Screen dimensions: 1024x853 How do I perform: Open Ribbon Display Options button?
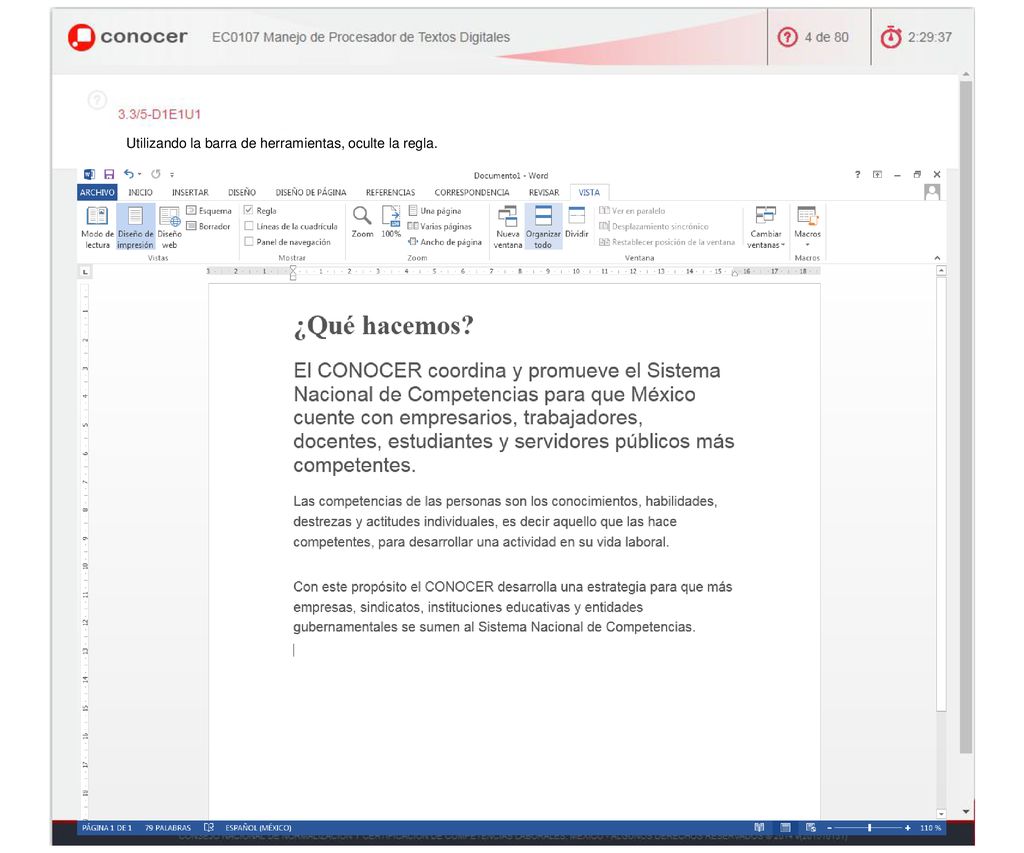(877, 174)
